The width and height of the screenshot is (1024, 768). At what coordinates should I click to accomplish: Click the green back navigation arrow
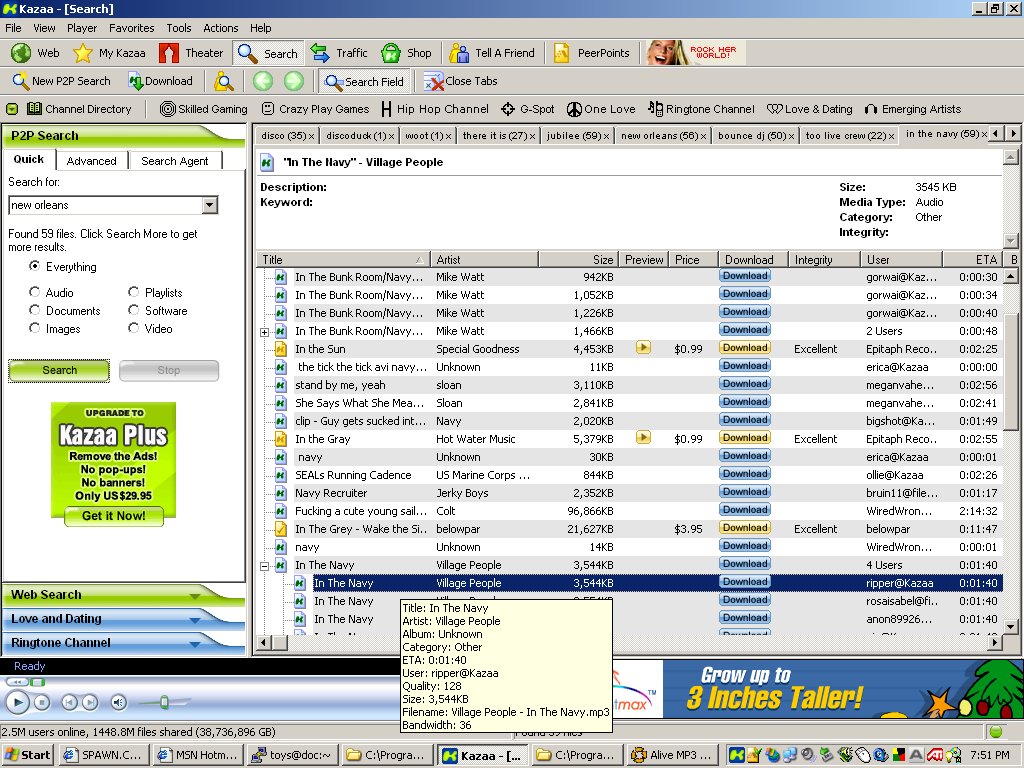click(262, 82)
